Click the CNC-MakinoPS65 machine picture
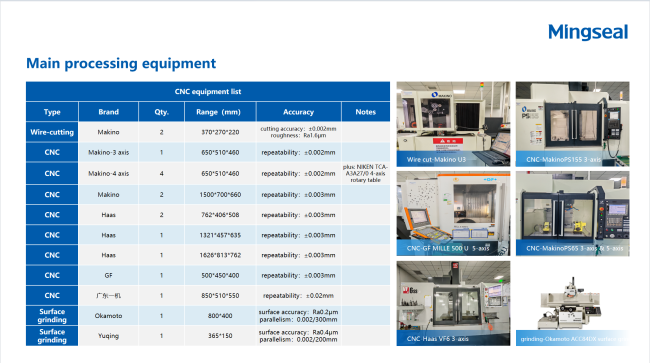Viewport: 650px width, 363px height. pyautogui.click(x=572, y=213)
